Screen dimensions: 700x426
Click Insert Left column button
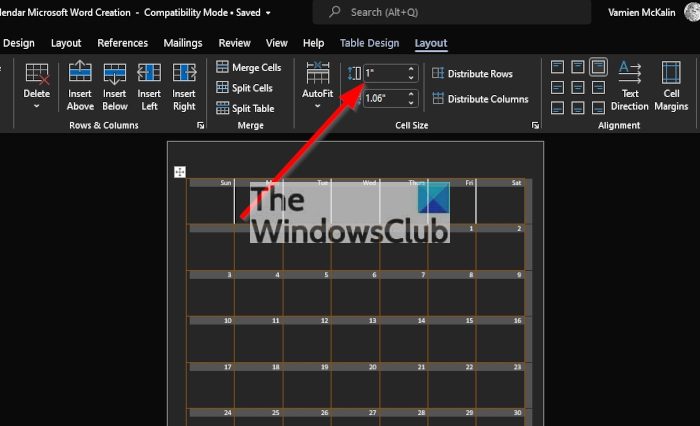click(x=149, y=86)
